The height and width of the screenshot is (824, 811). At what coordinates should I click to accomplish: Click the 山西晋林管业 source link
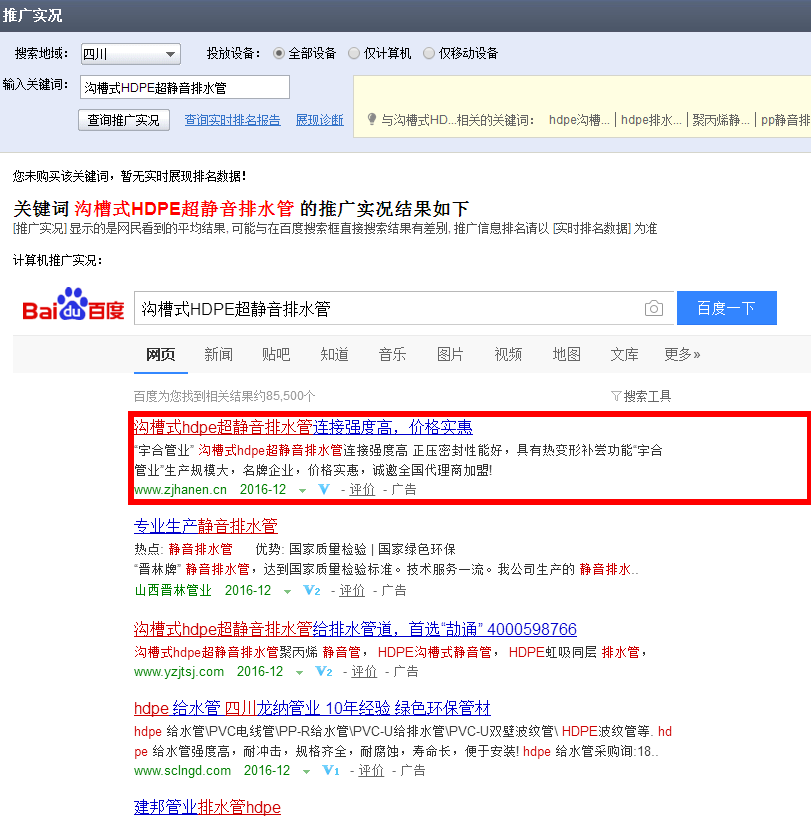(173, 590)
